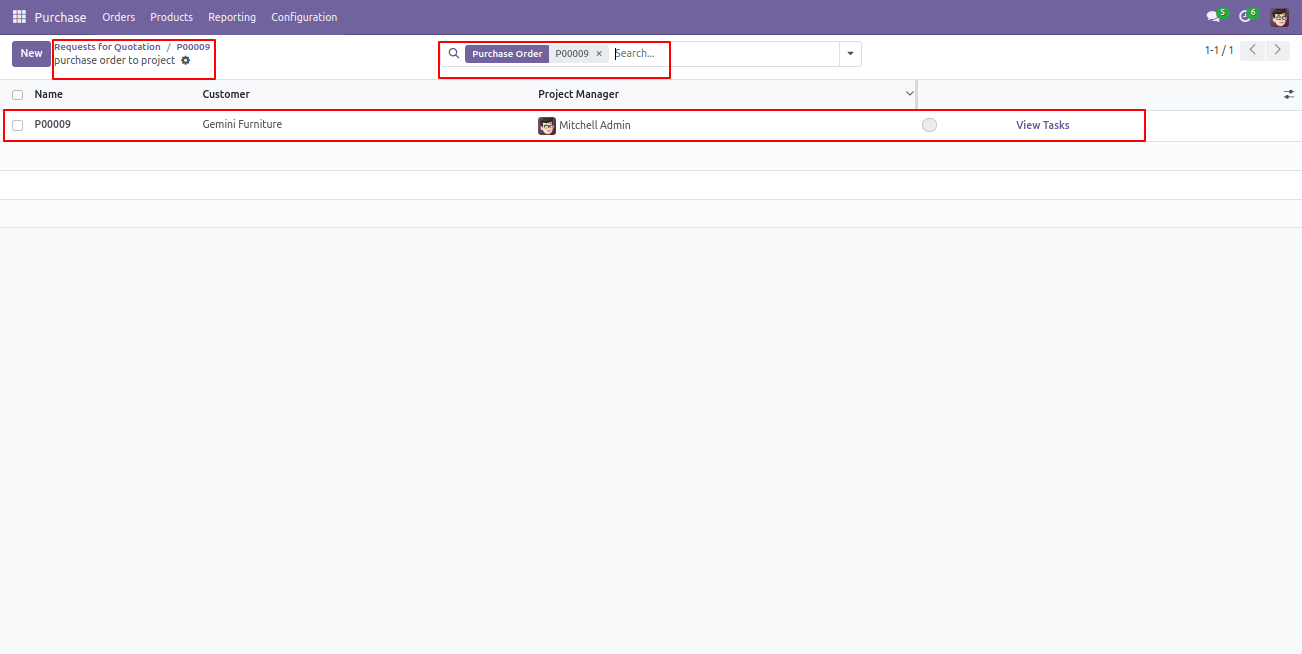Open the Reporting menu
Screen dimensions: 1302x654
pos(232,17)
